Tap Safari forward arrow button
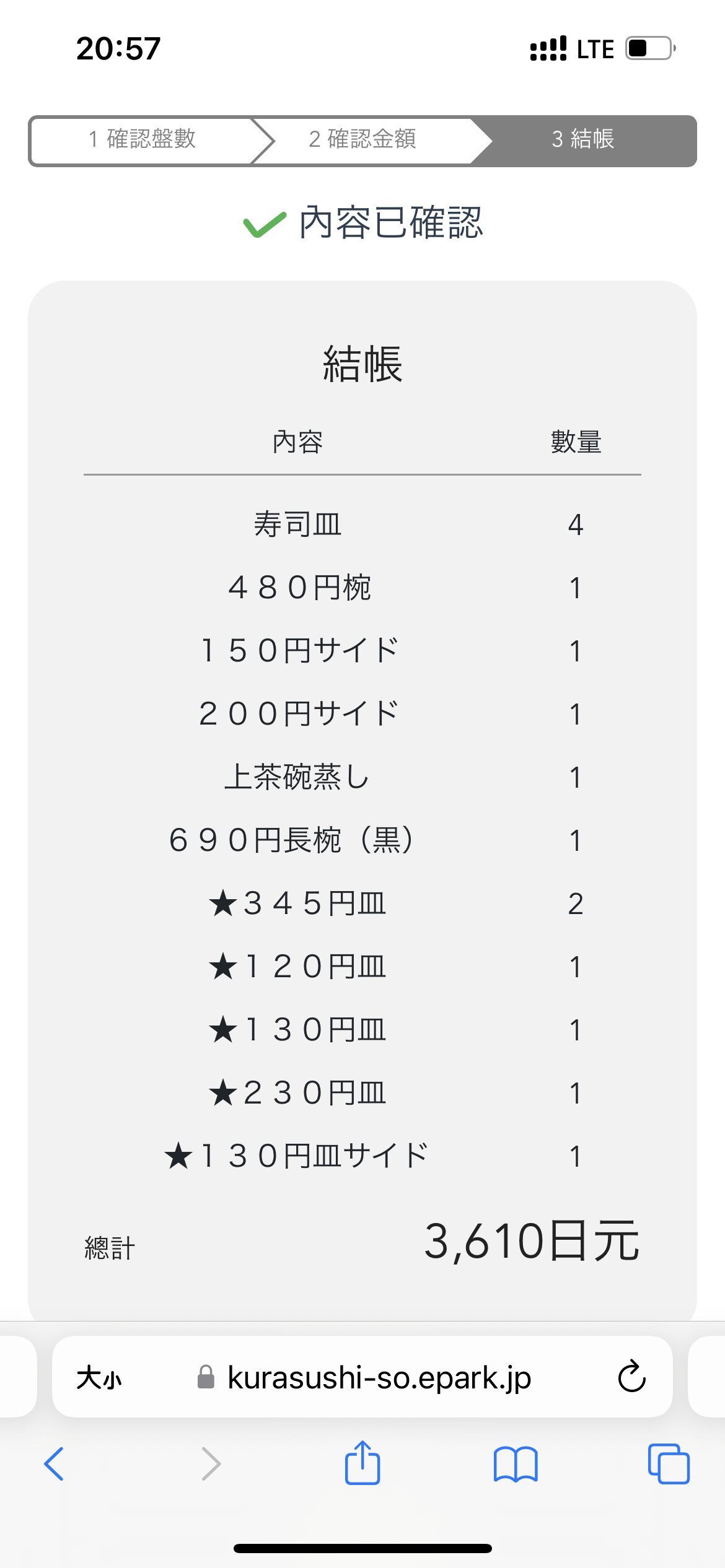Viewport: 725px width, 1568px height. pos(211,1464)
